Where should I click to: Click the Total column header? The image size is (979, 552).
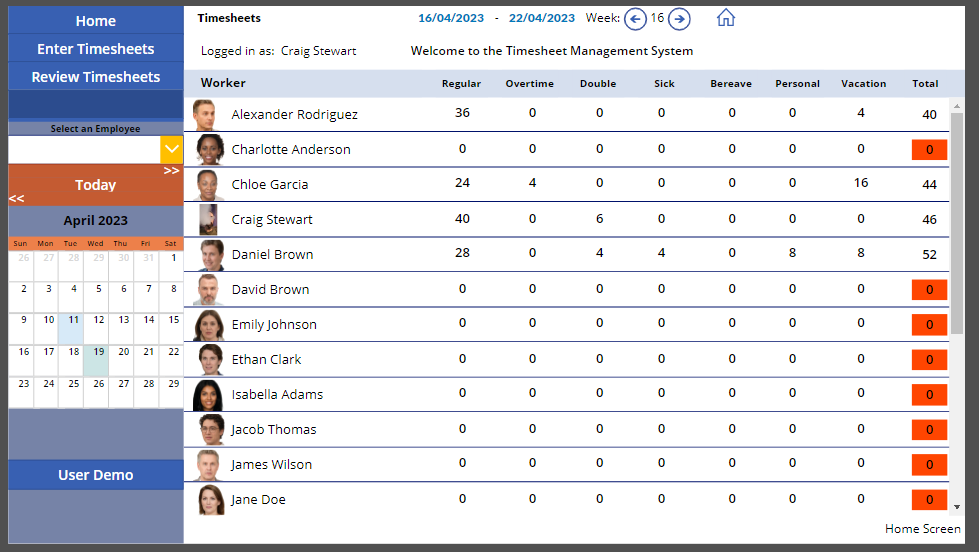tap(925, 84)
